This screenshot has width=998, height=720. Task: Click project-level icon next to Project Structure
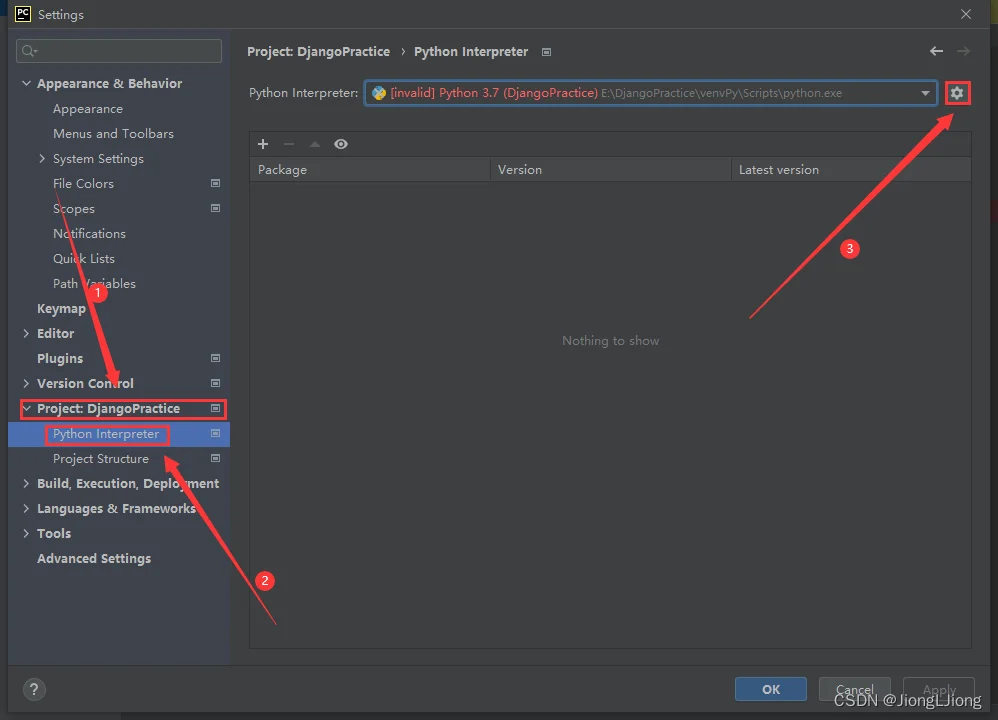(x=216, y=458)
